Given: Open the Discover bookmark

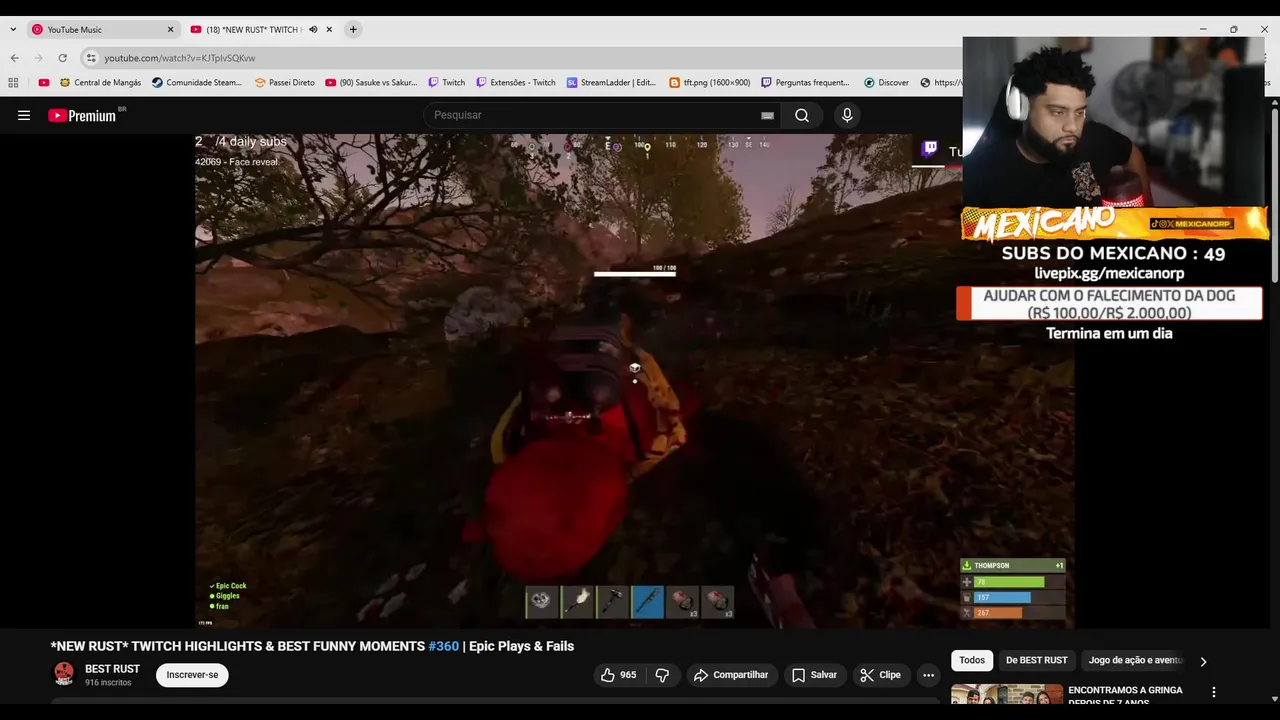Looking at the screenshot, I should click(x=887, y=83).
